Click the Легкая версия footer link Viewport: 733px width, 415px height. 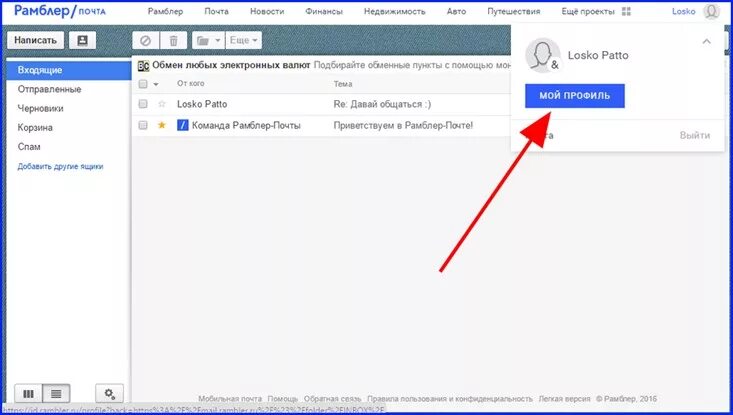click(x=564, y=399)
